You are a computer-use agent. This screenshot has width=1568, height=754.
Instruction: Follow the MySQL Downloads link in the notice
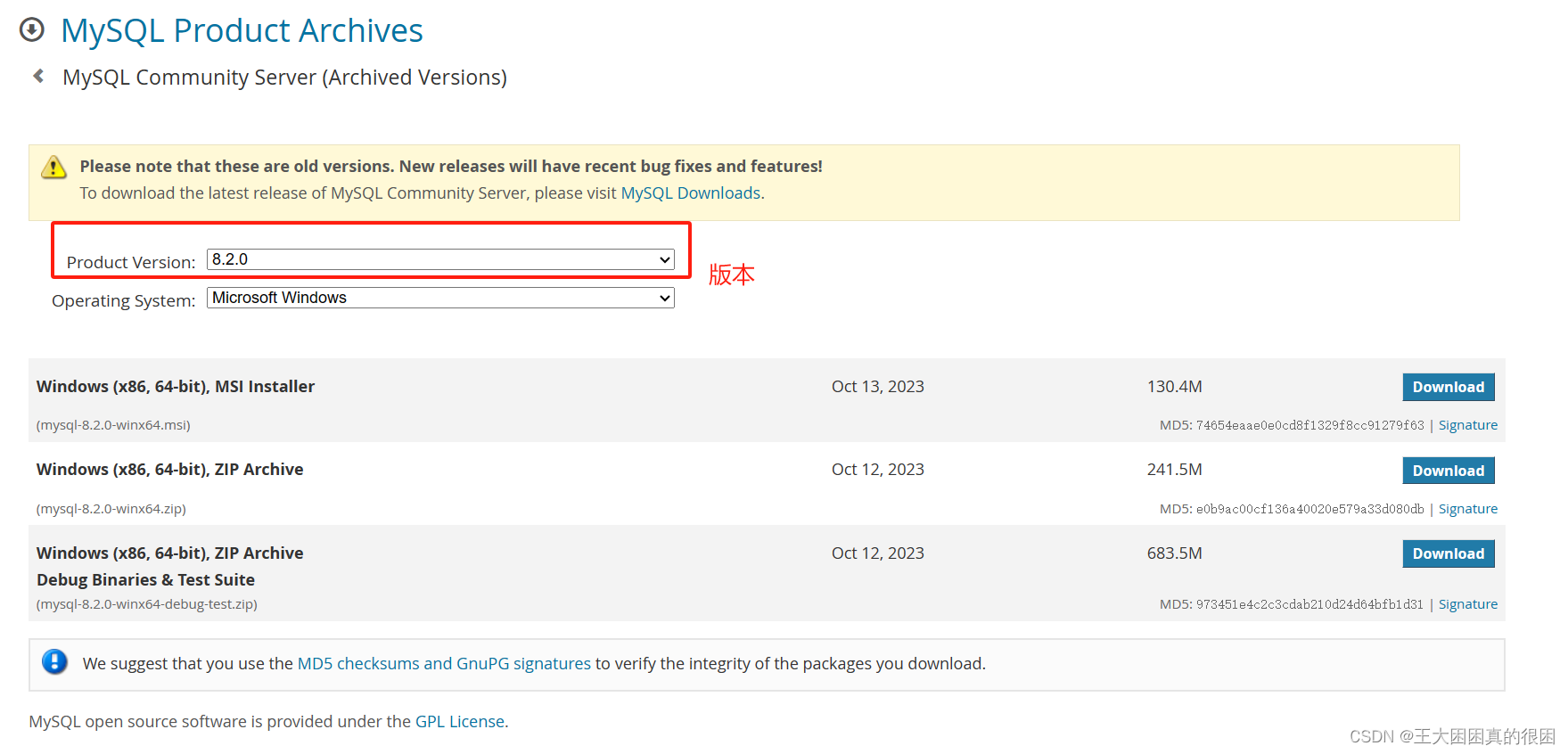point(691,193)
